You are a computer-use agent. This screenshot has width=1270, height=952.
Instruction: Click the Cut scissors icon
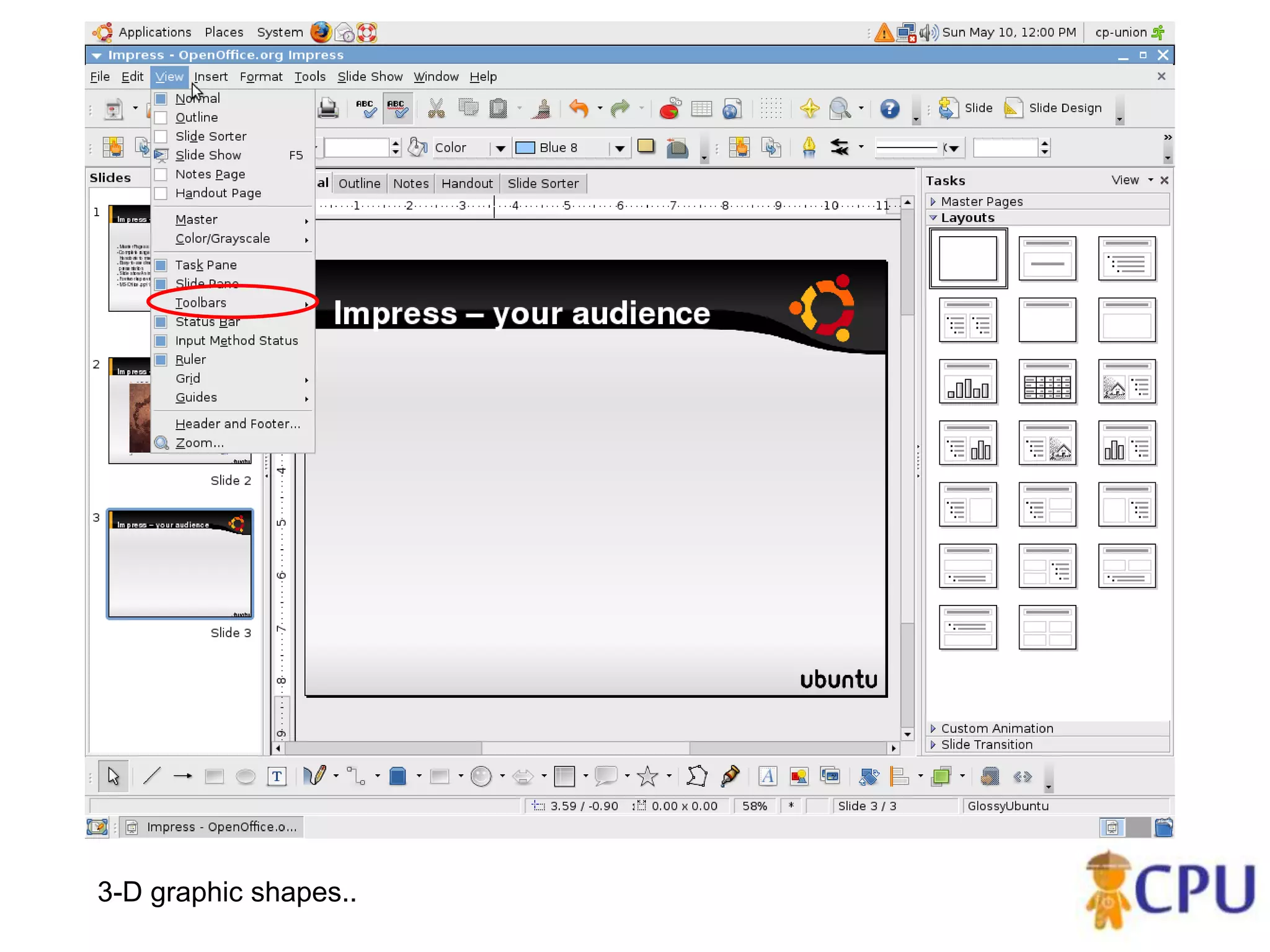tap(436, 108)
